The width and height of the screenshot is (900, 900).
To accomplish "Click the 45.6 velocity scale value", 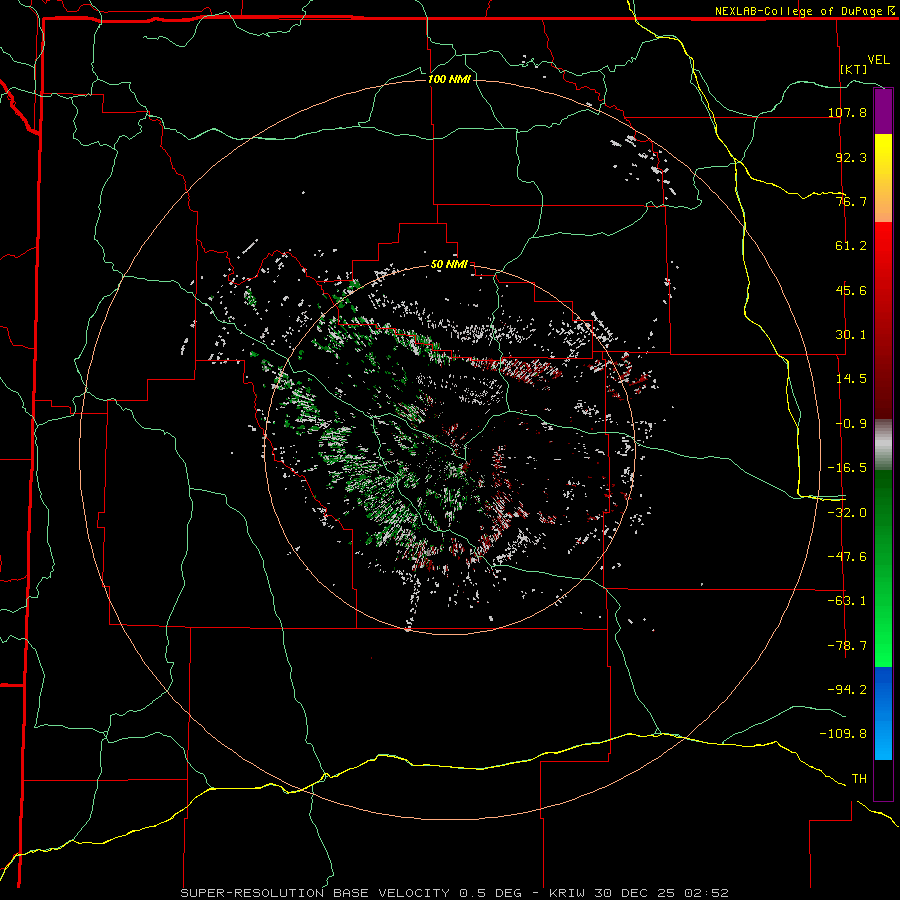I will click(x=851, y=290).
